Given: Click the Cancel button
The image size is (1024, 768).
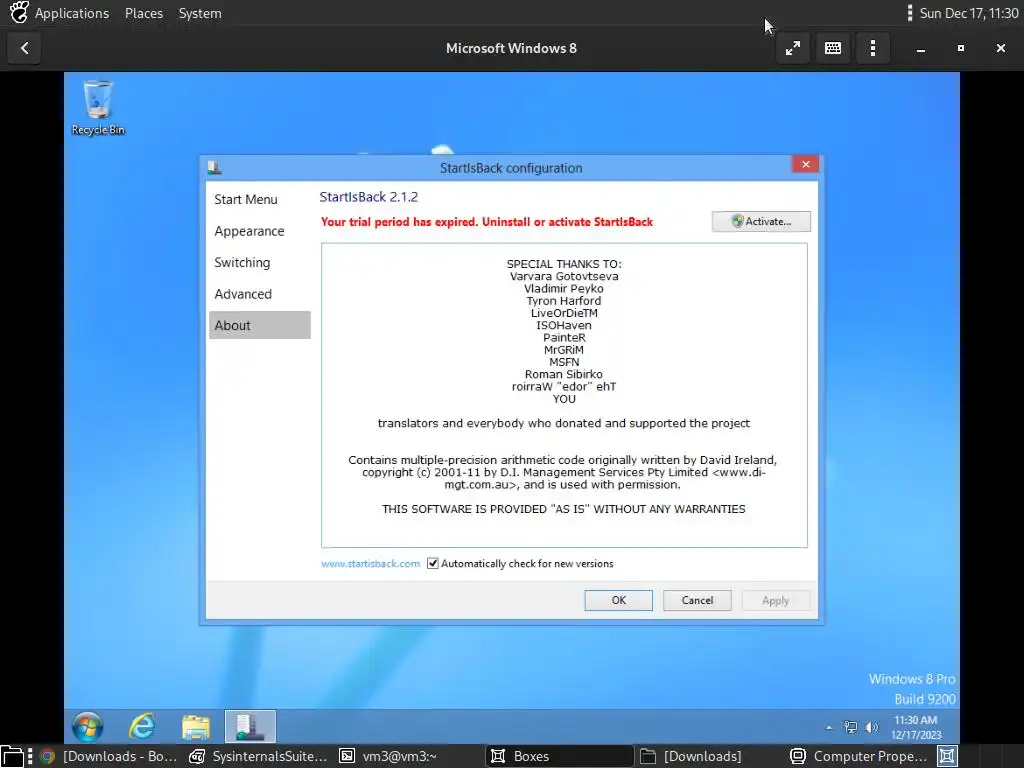Looking at the screenshot, I should click(697, 600).
